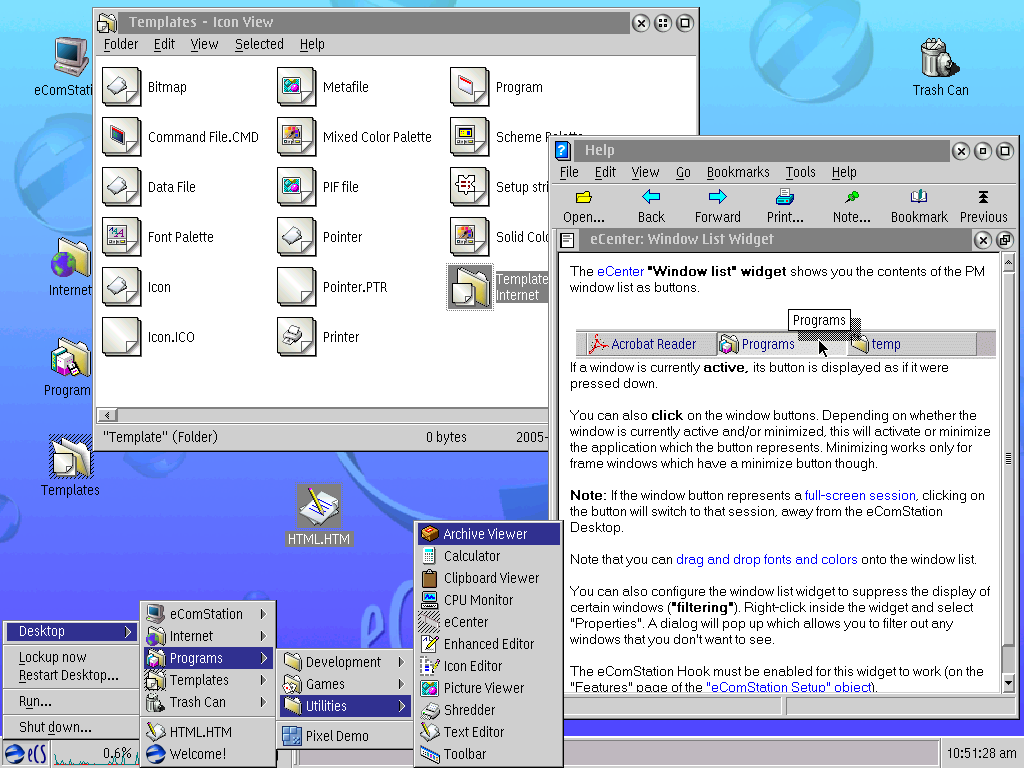Open the Selected menu in Templates window
This screenshot has height=768, width=1024.
[259, 44]
